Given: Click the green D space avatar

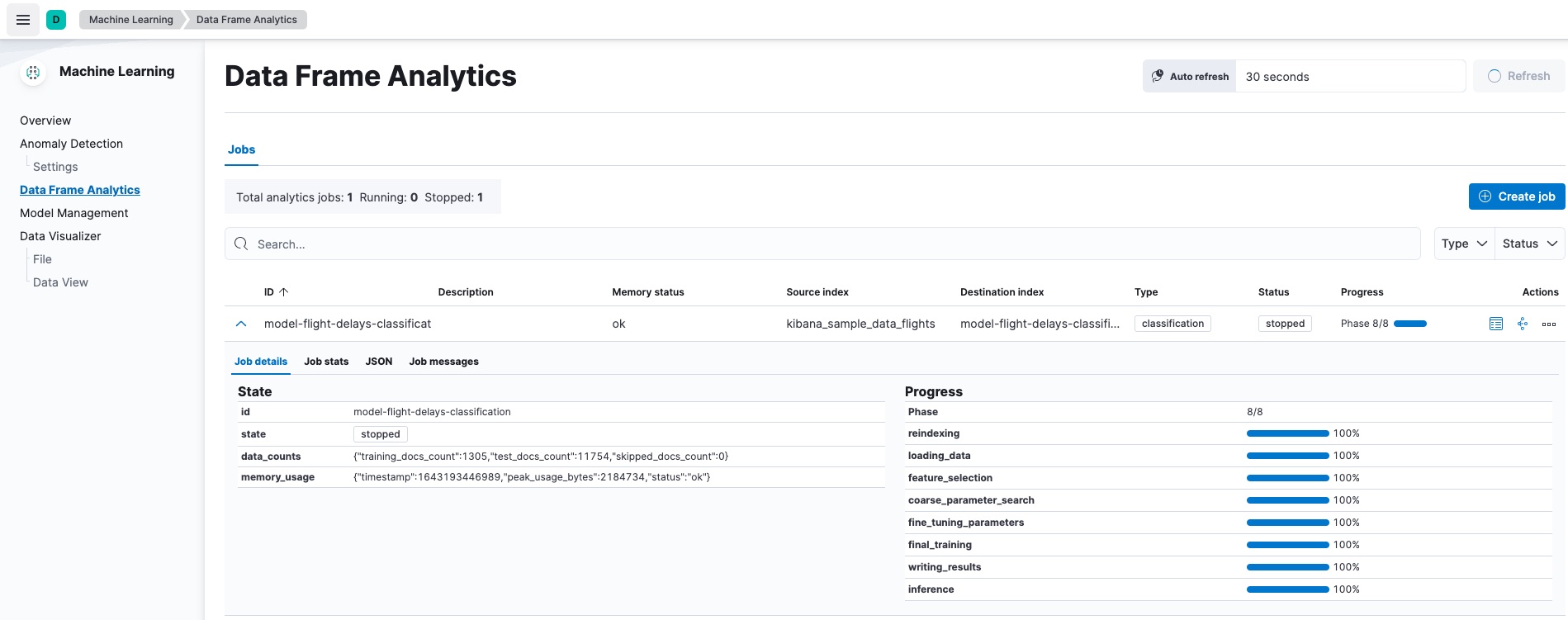Looking at the screenshot, I should 56,20.
